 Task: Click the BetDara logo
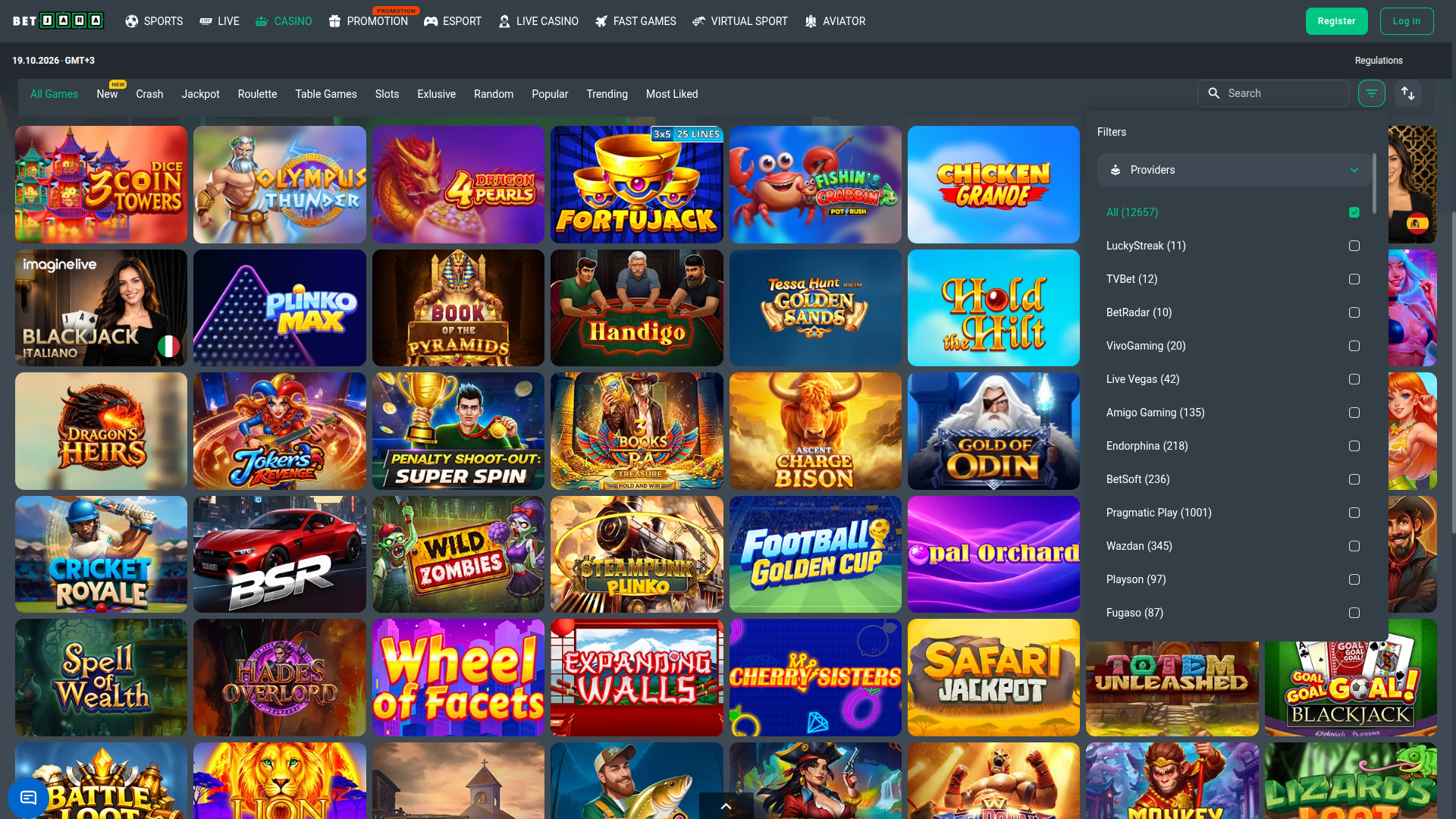point(58,21)
